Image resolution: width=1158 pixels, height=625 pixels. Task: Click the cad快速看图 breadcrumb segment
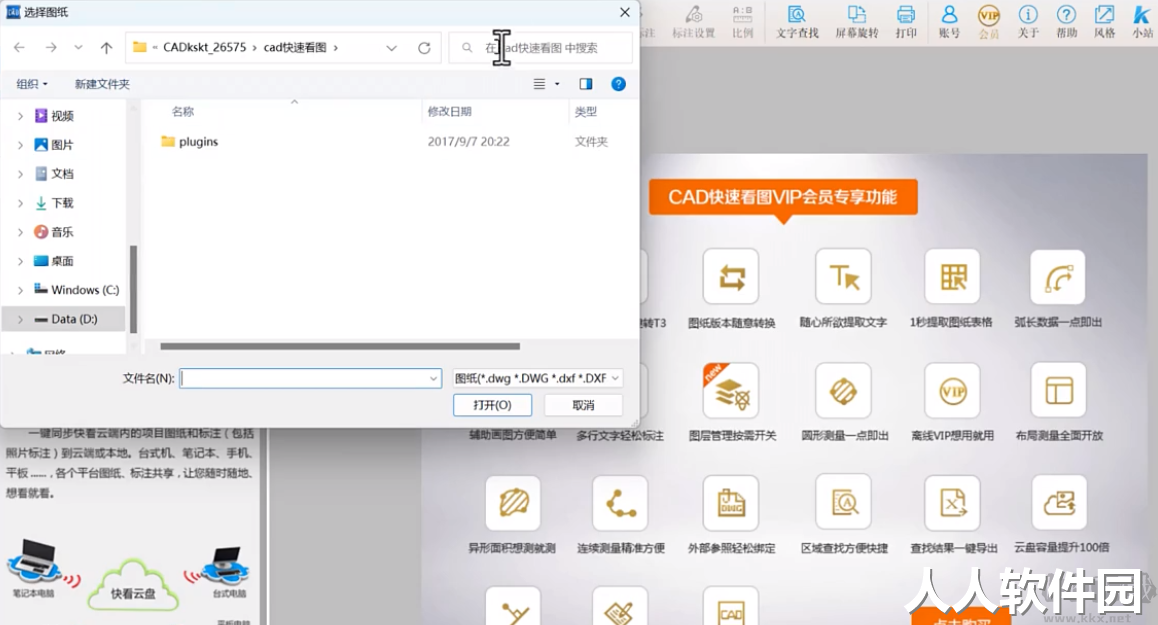tap(295, 47)
